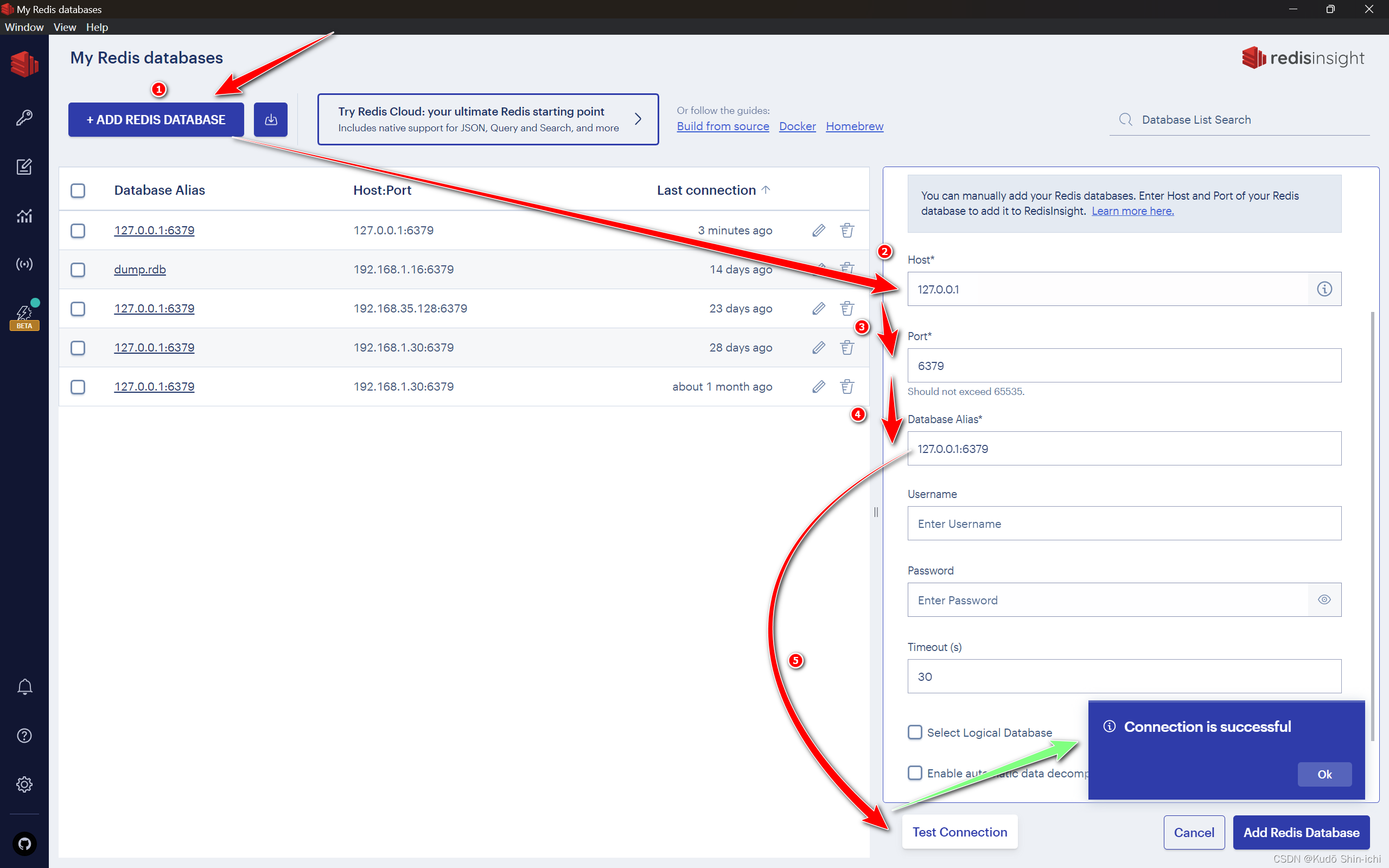This screenshot has width=1389, height=868.
Task: Click the import databases icon button
Action: point(270,119)
